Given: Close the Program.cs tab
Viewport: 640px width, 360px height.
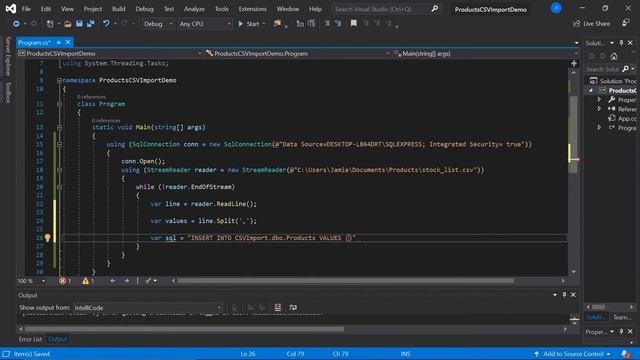Looking at the screenshot, I should click(68, 42).
